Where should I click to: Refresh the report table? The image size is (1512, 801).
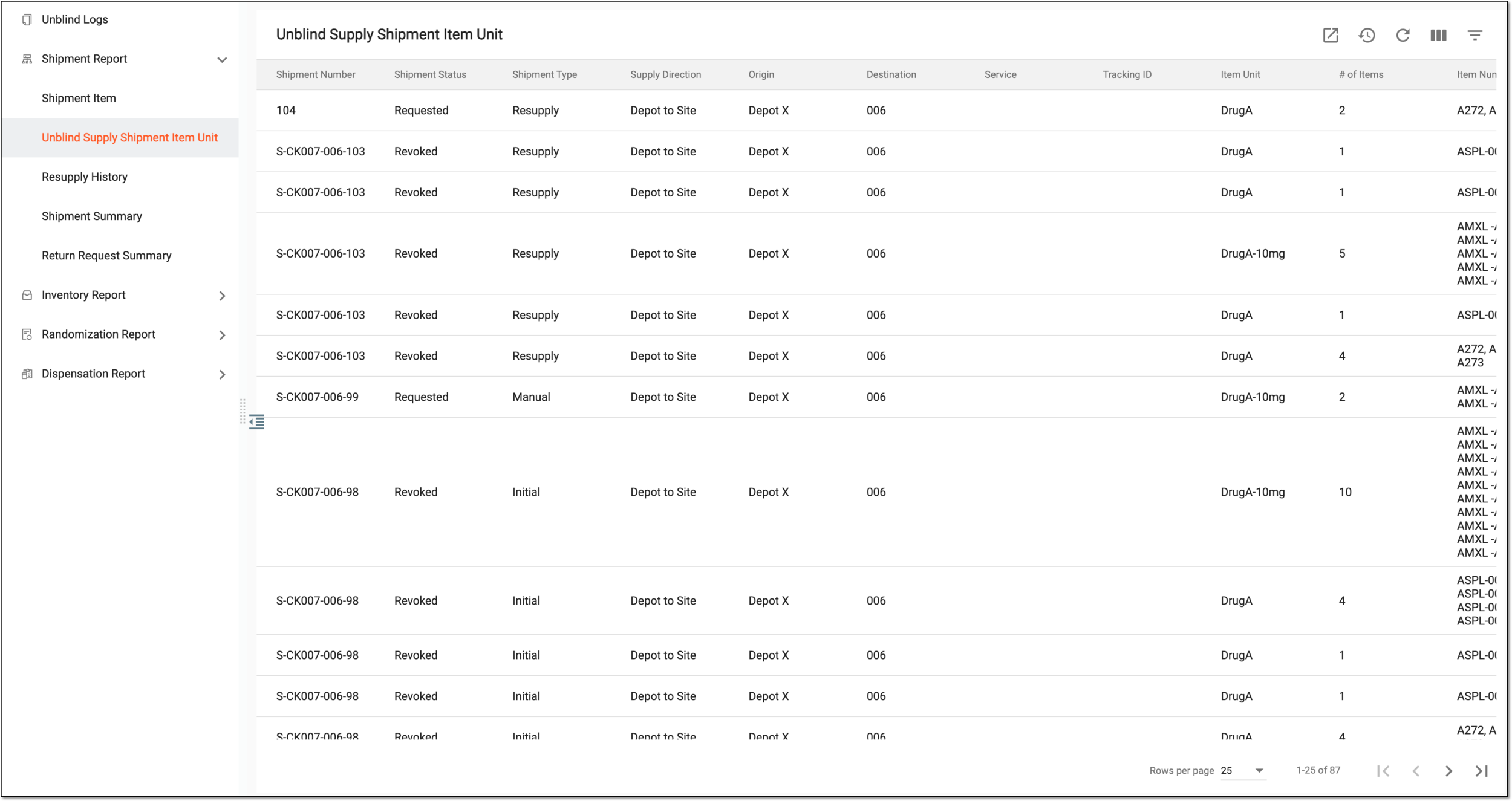[x=1403, y=35]
